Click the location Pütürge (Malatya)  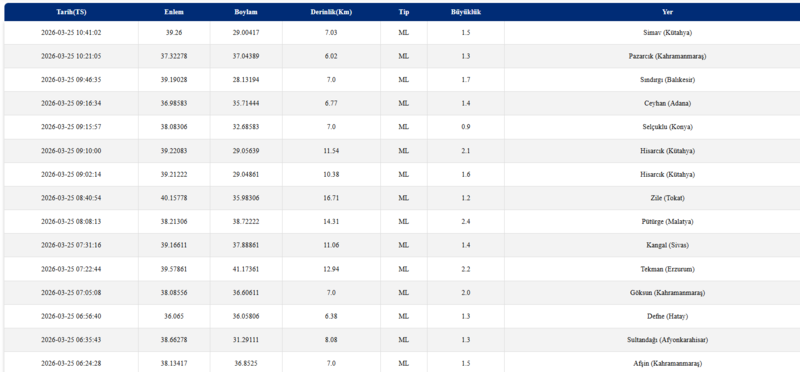667,222
